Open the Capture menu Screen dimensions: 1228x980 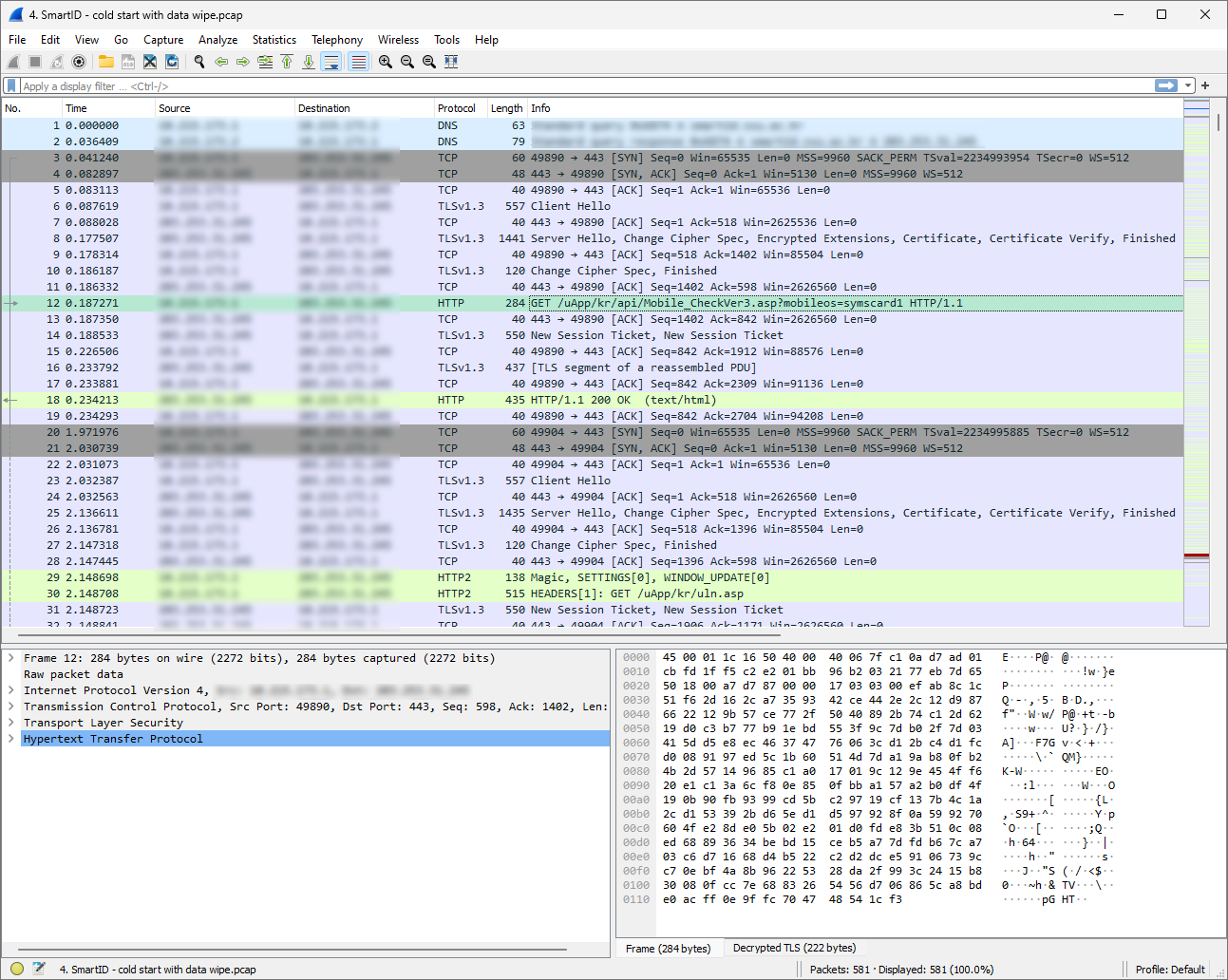163,40
